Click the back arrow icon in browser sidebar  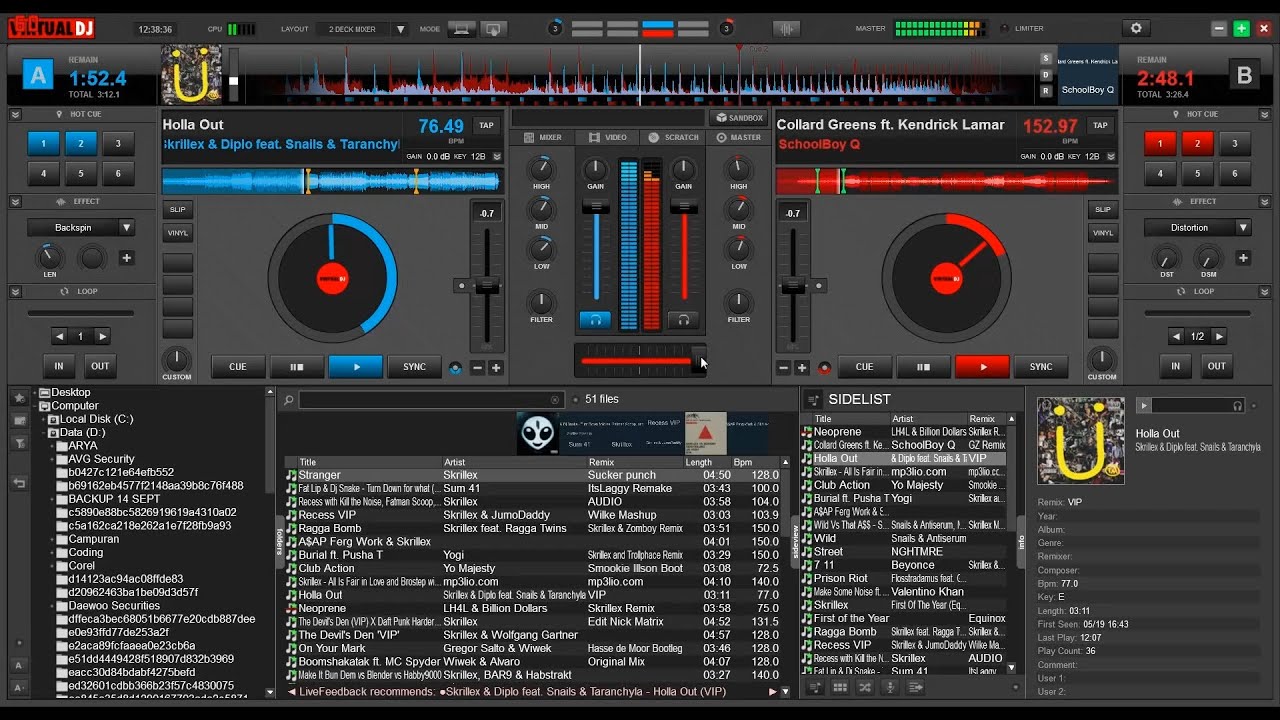tap(19, 484)
